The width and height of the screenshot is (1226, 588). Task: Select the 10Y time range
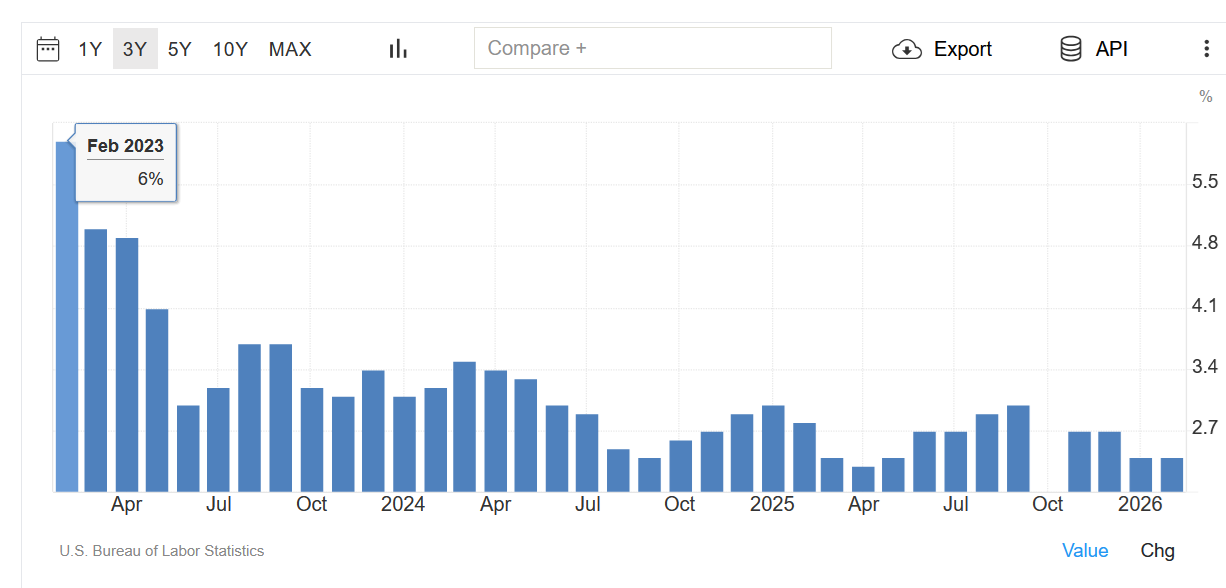(x=230, y=49)
